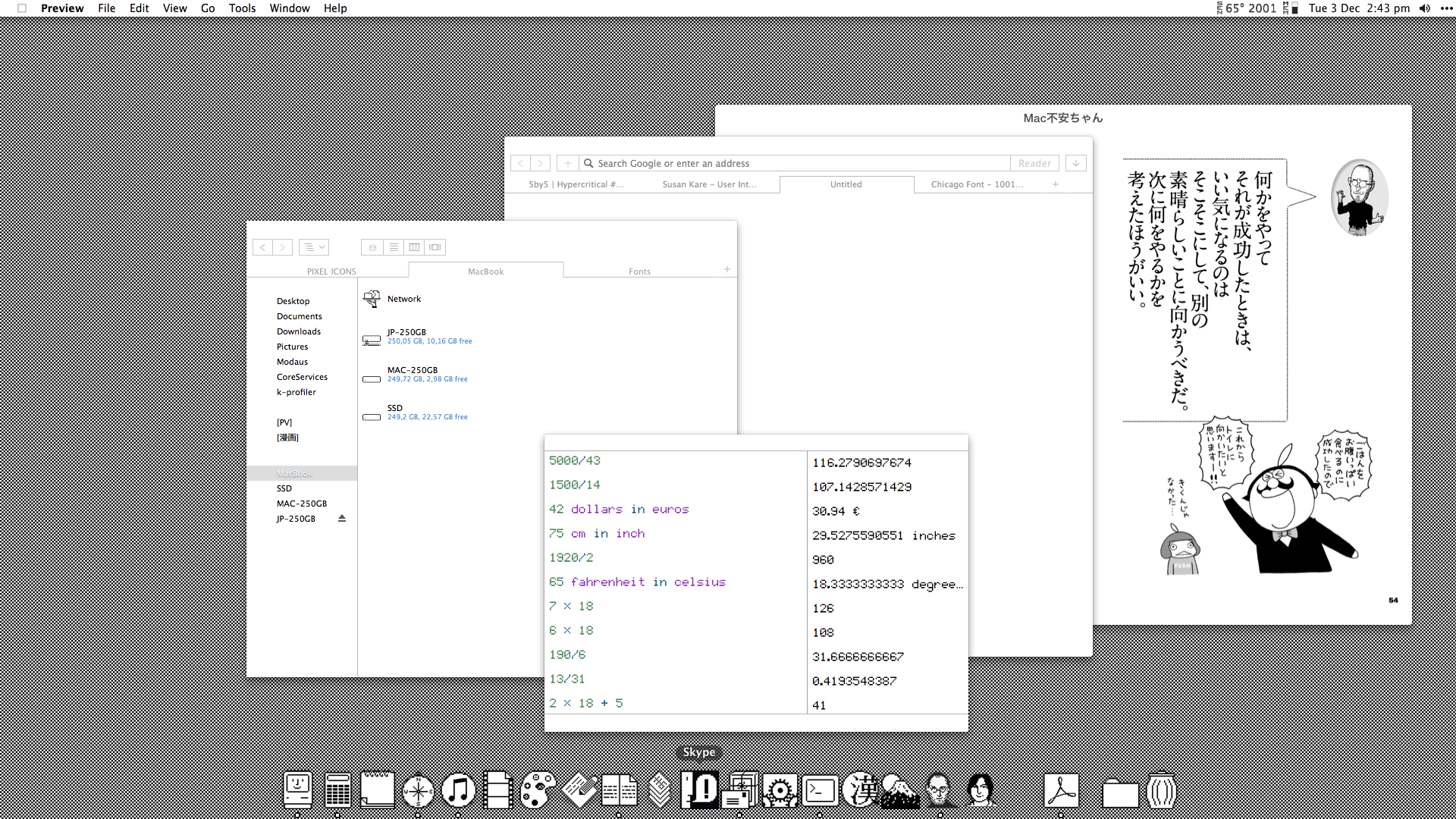Click the browser downloads arrow button
This screenshot has width=1456, height=819.
point(1075,163)
